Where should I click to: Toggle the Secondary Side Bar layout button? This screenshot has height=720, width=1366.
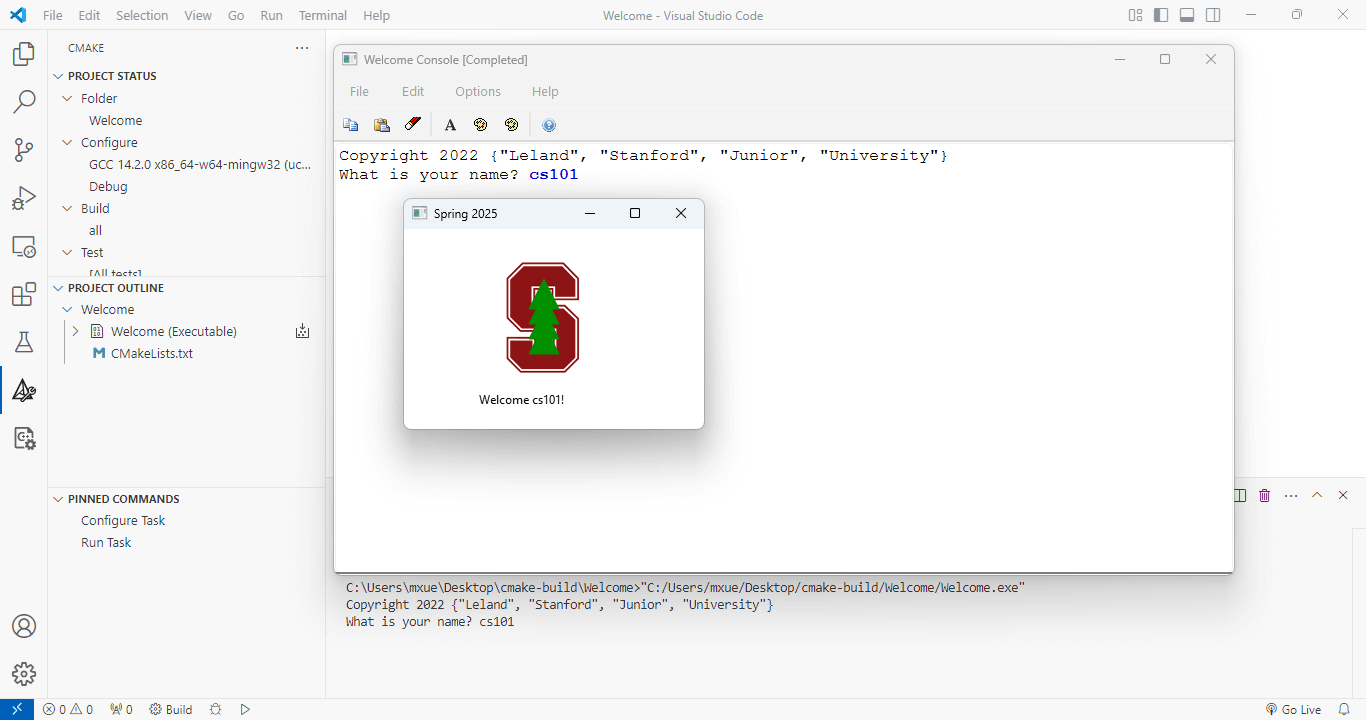(1213, 15)
